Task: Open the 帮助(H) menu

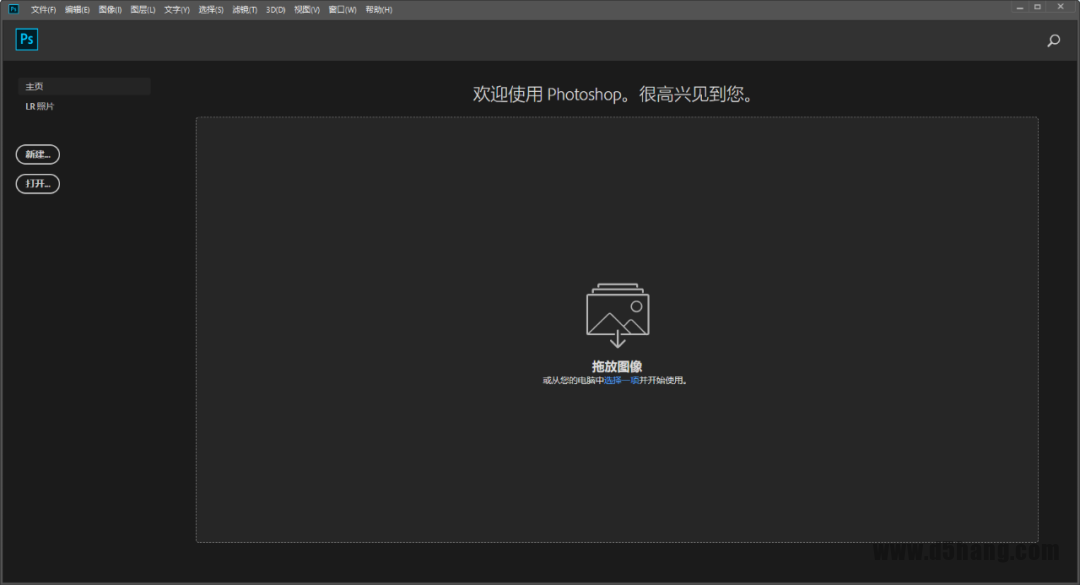Action: pos(379,10)
